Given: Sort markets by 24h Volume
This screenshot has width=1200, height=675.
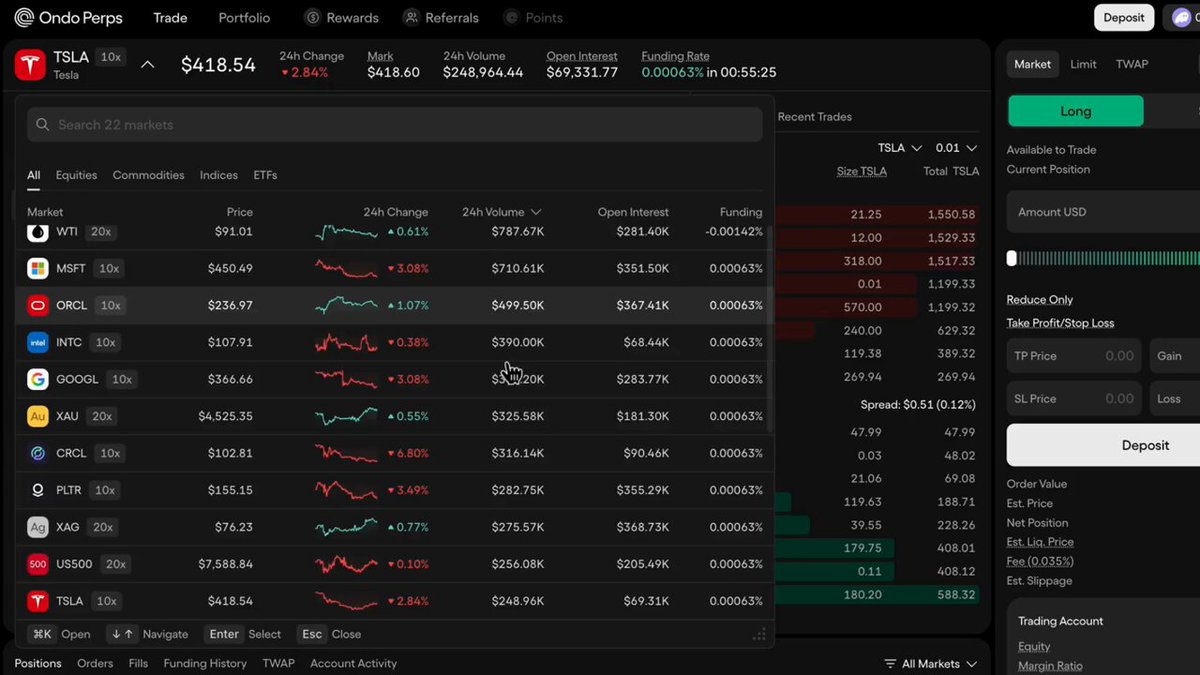Looking at the screenshot, I should [501, 212].
